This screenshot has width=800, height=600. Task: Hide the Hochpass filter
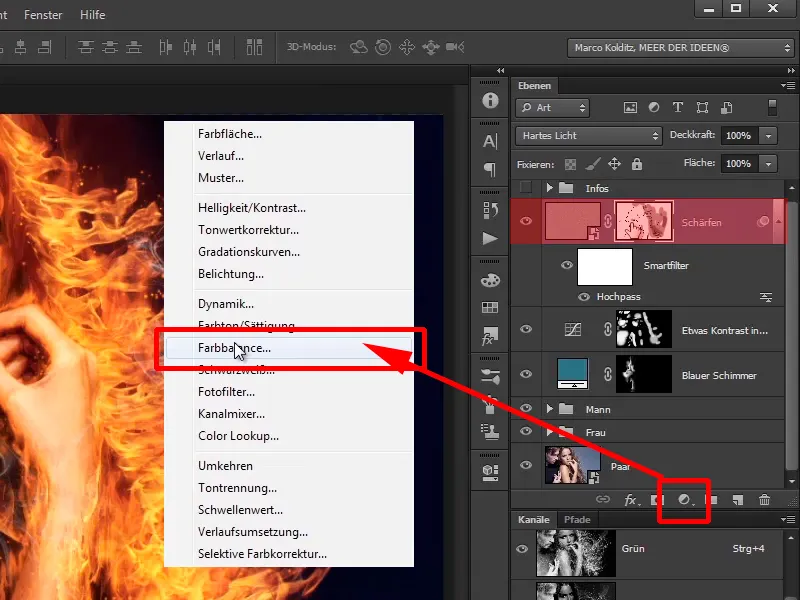[x=584, y=296]
